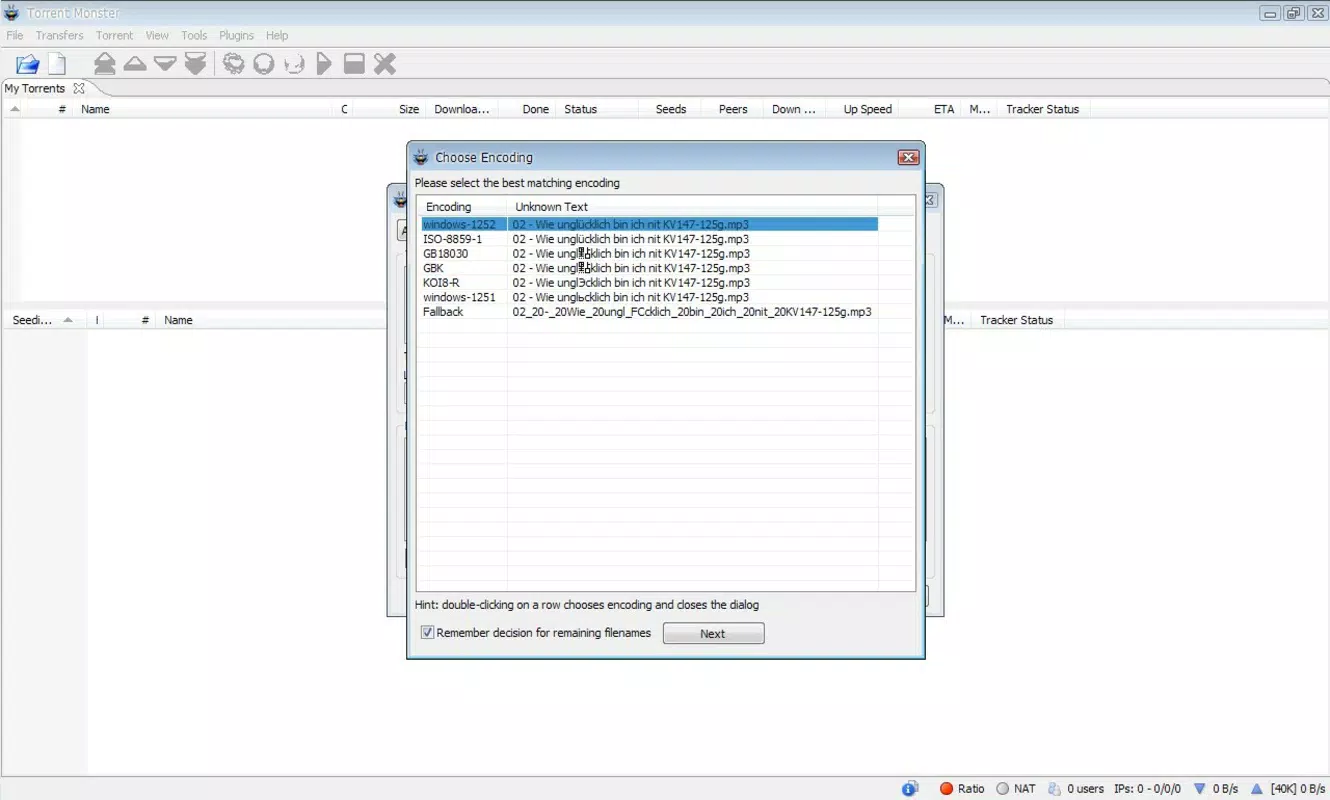Select the Fallback encoding row
This screenshot has width=1330, height=800.
click(x=650, y=312)
